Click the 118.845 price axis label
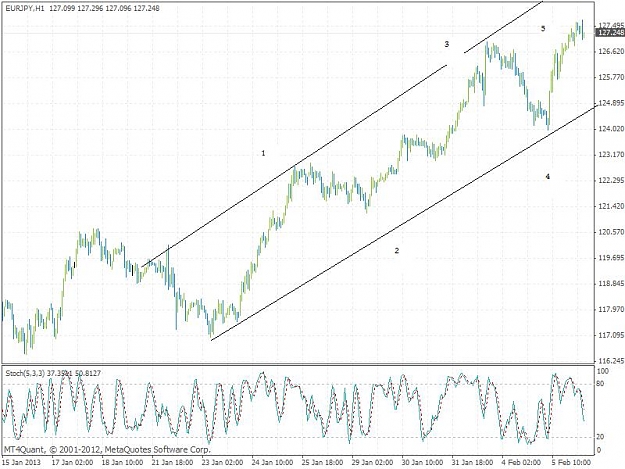 pyautogui.click(x=611, y=284)
